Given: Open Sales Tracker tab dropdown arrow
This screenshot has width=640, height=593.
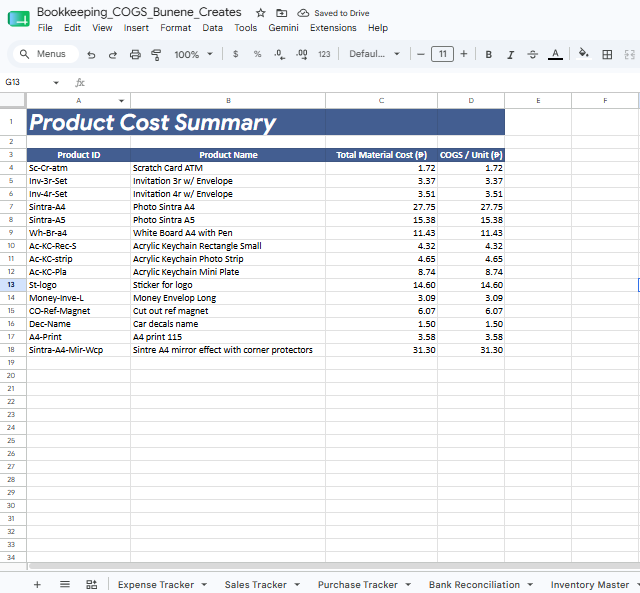Looking at the screenshot, I should click(x=297, y=585).
